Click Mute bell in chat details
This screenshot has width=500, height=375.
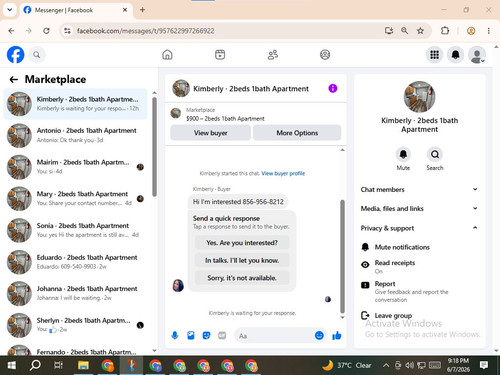point(403,154)
